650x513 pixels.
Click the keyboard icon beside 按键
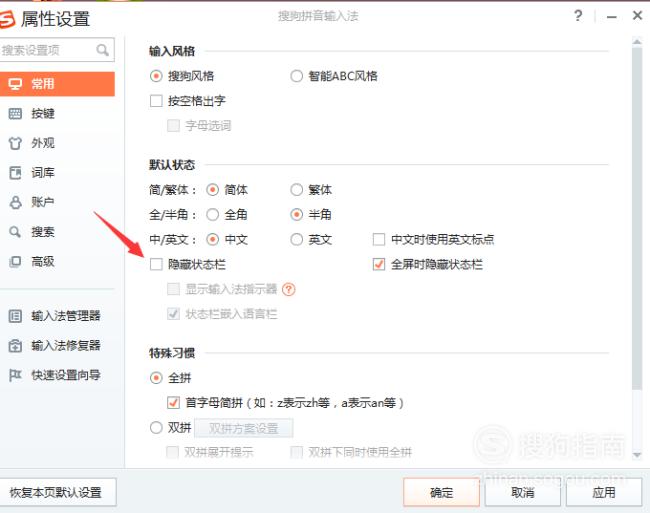[15, 114]
